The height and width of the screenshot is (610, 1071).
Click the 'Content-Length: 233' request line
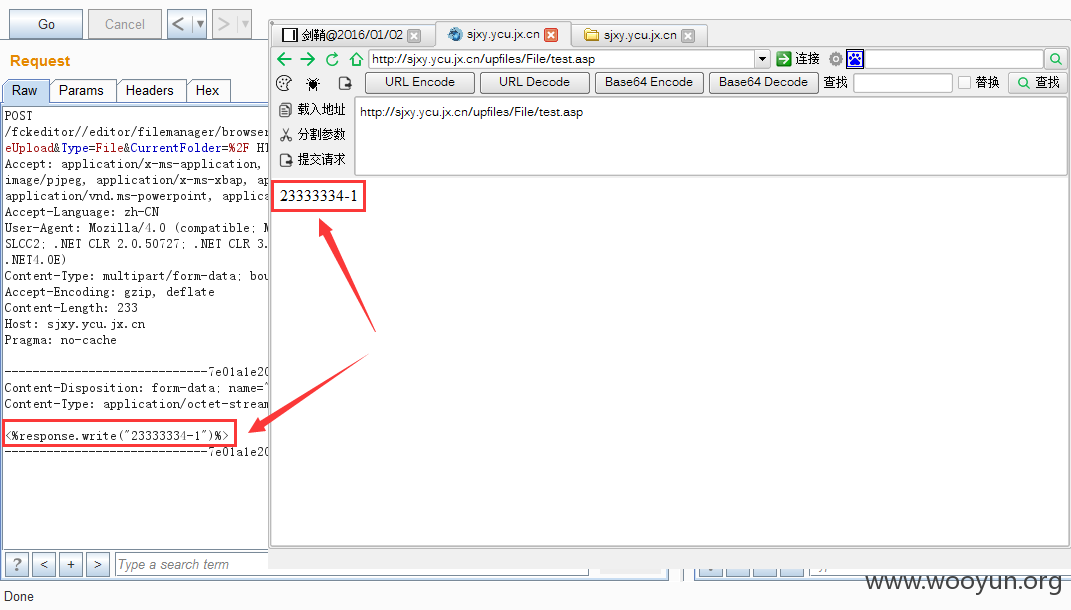[71, 308]
